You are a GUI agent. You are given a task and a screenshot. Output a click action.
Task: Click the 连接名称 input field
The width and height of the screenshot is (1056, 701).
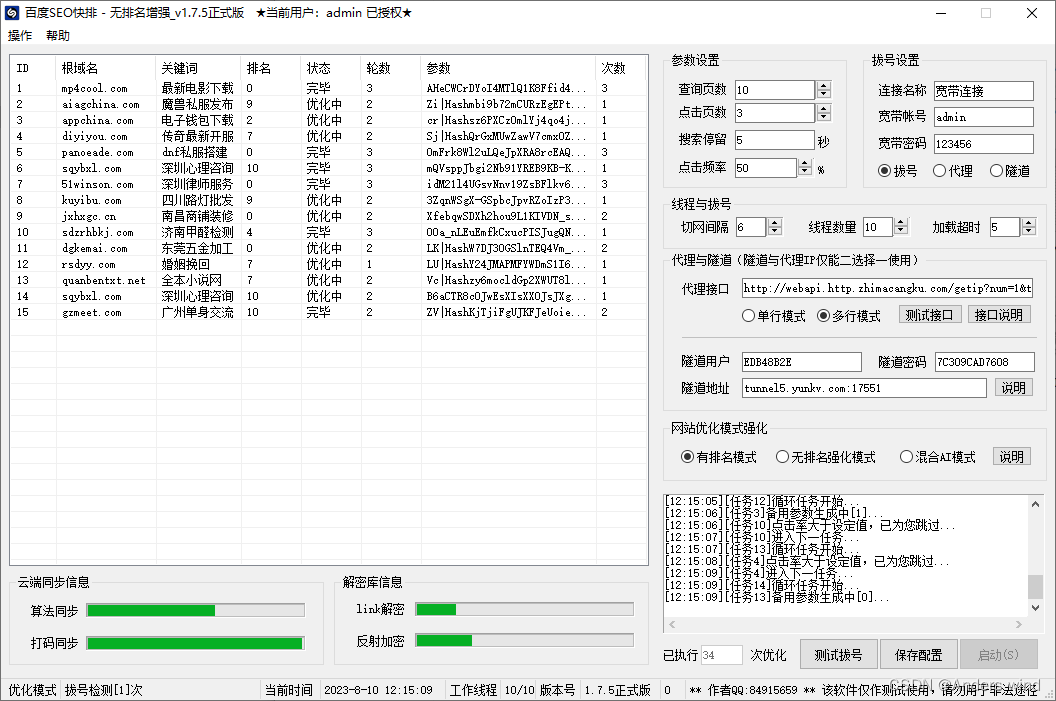coord(983,91)
